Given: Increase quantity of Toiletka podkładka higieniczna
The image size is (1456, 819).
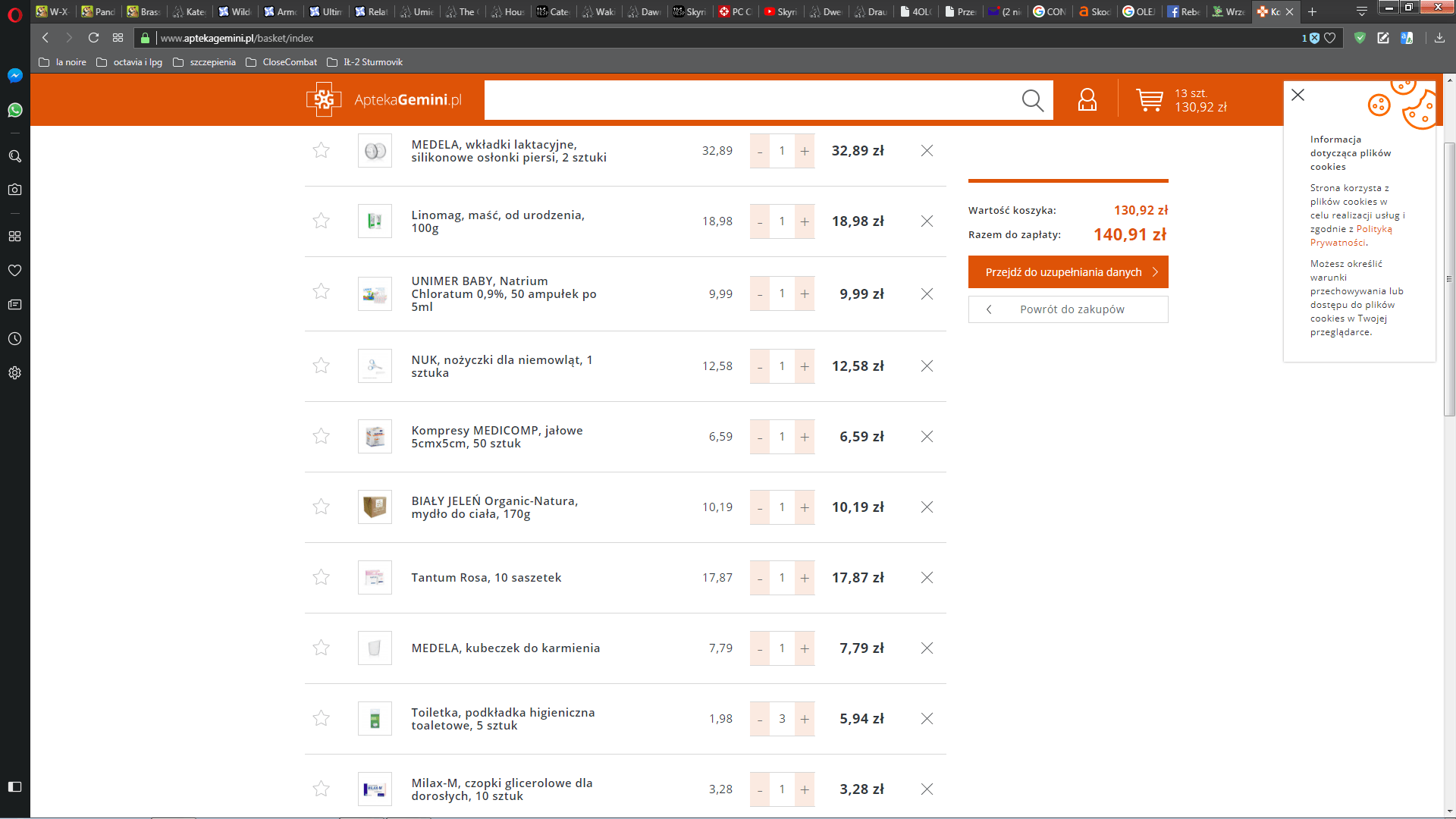Looking at the screenshot, I should (805, 719).
